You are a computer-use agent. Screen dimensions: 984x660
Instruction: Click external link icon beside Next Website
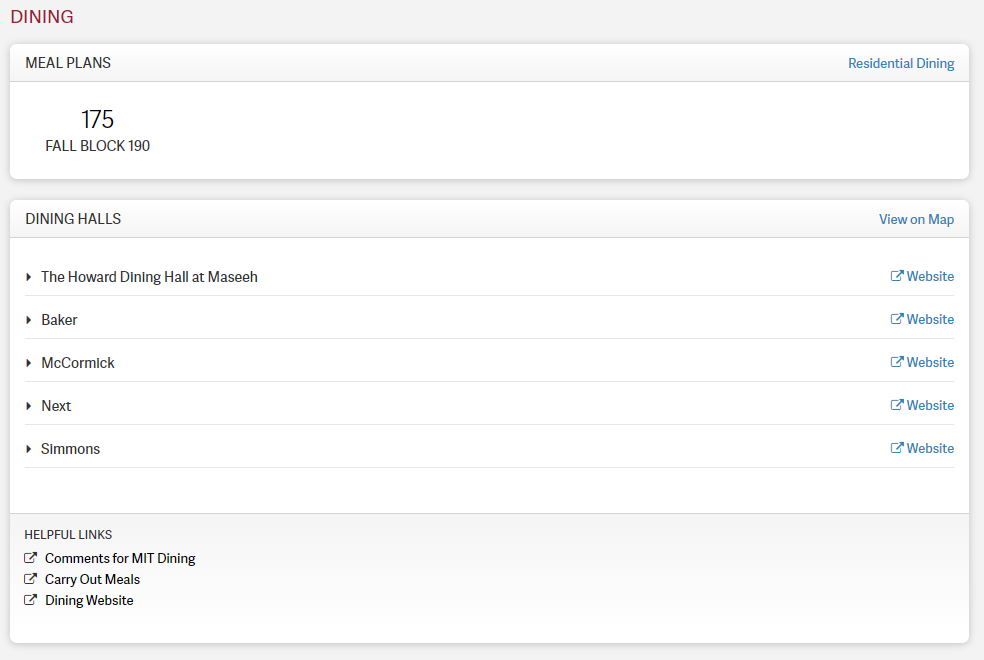897,405
